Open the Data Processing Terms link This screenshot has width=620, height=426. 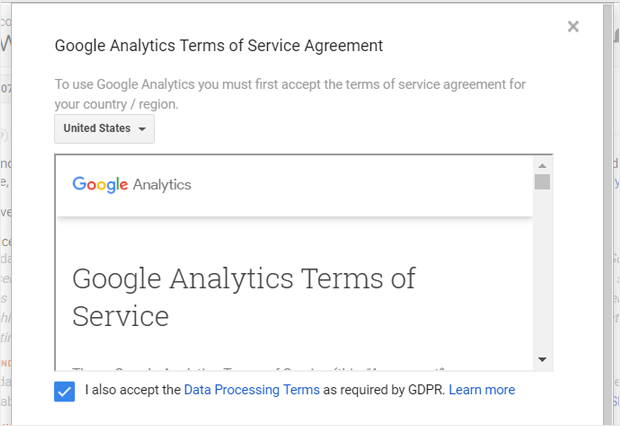click(252, 390)
